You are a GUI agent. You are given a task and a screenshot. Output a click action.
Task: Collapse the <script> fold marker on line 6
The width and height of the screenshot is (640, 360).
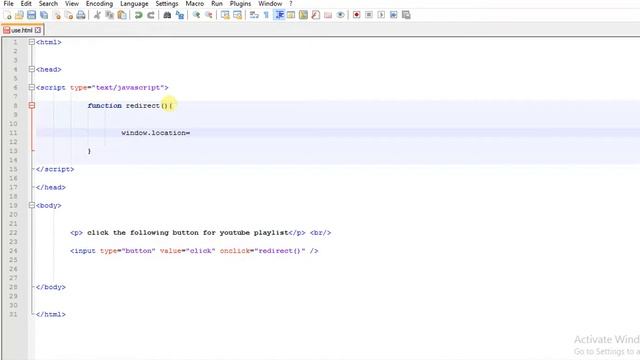31,87
